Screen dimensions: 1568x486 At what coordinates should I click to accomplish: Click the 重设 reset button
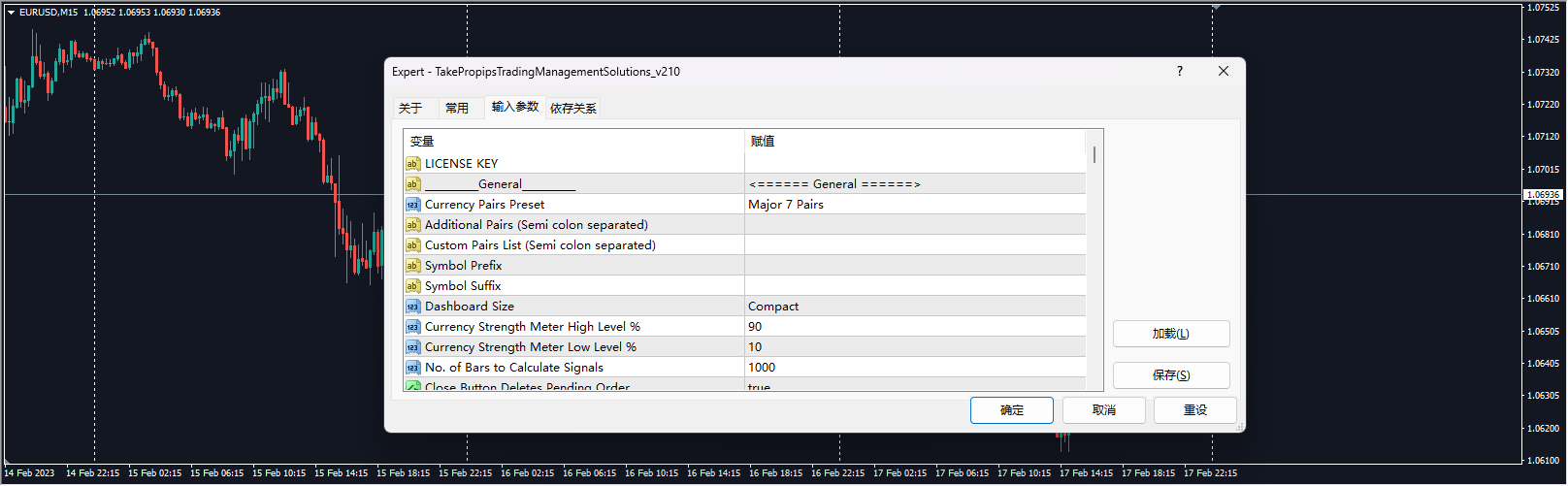1195,410
